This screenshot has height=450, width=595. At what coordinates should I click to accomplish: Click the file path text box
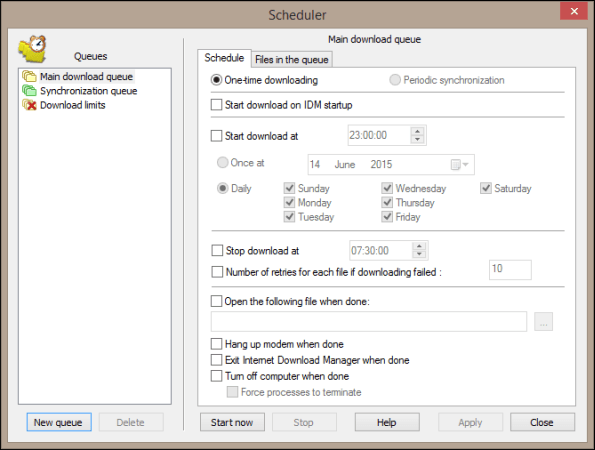tap(369, 322)
